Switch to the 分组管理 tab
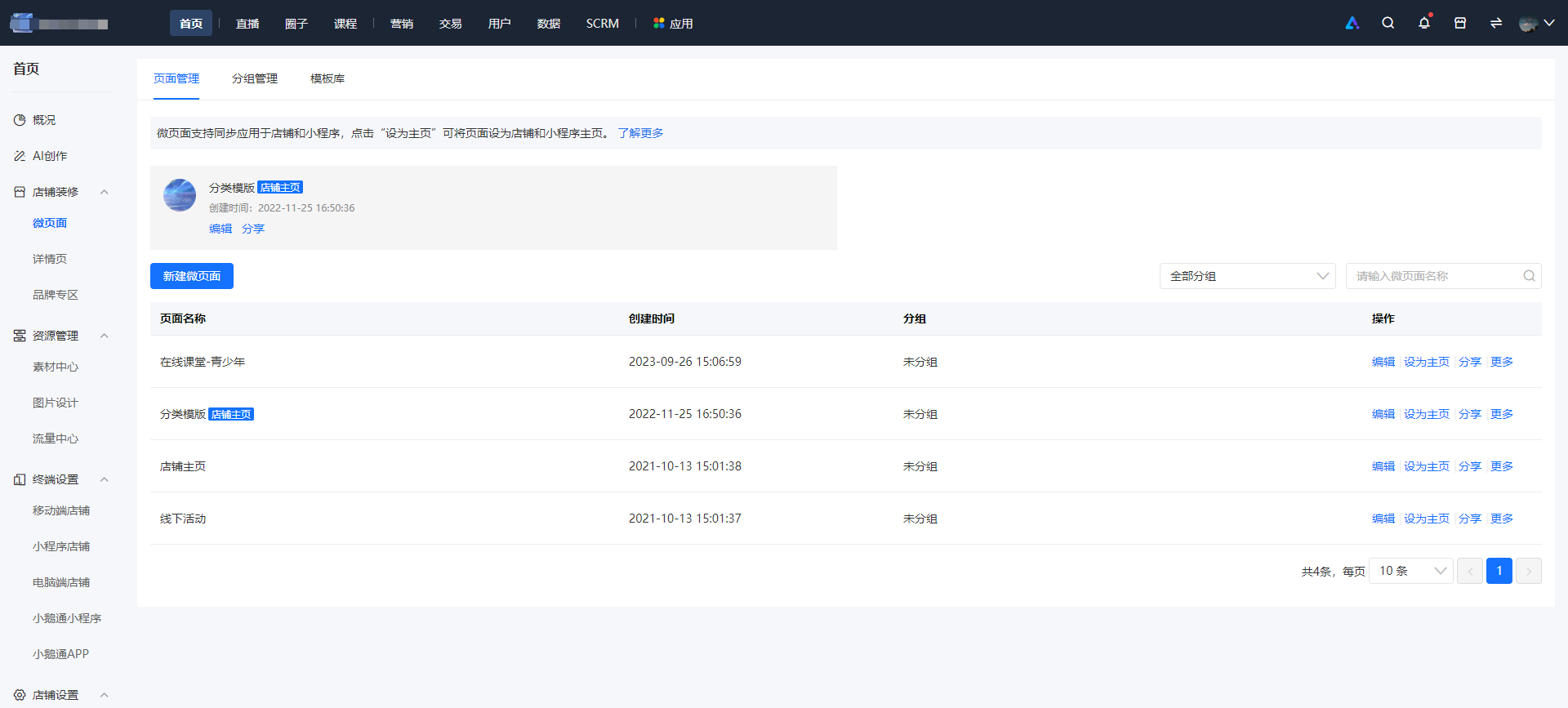Screen dimensions: 1568x708 pos(255,78)
